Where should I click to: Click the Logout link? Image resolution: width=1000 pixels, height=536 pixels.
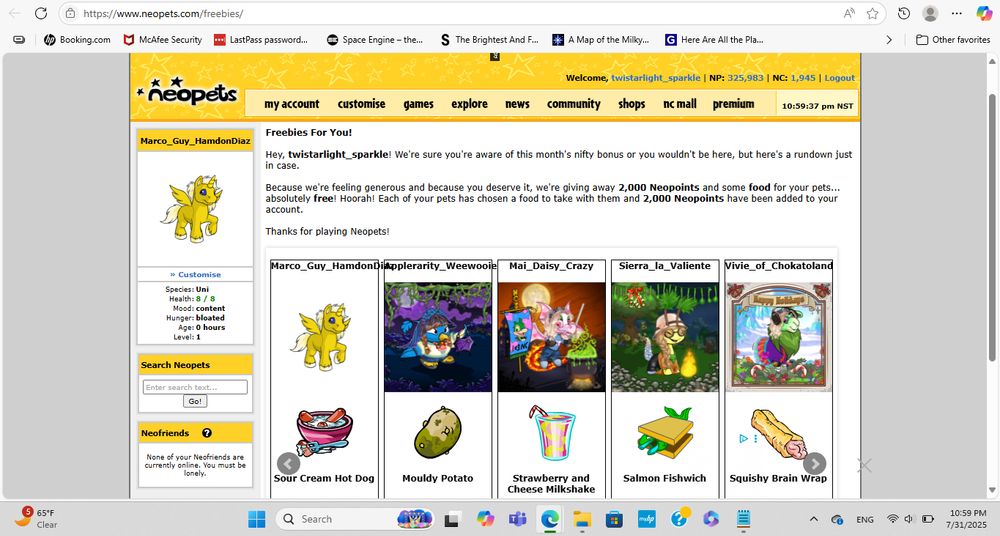coord(839,78)
